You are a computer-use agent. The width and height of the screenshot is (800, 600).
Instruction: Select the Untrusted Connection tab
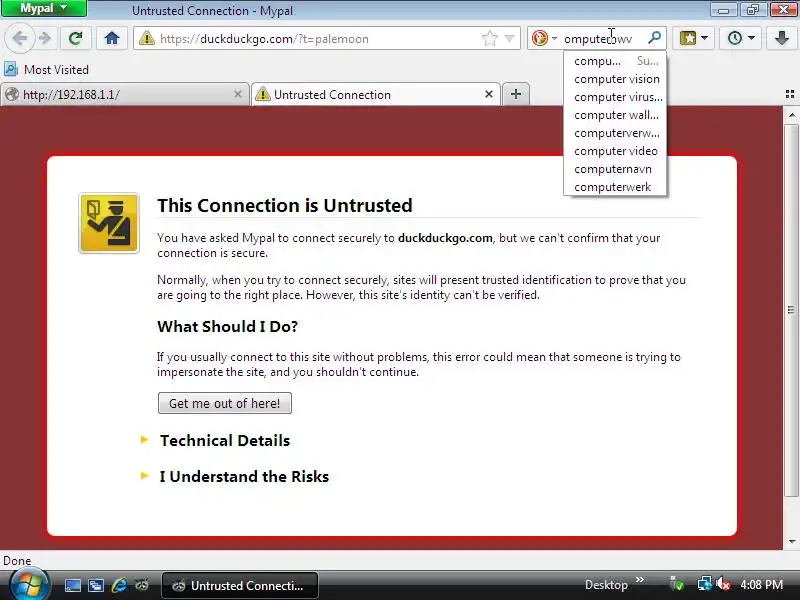pos(377,94)
